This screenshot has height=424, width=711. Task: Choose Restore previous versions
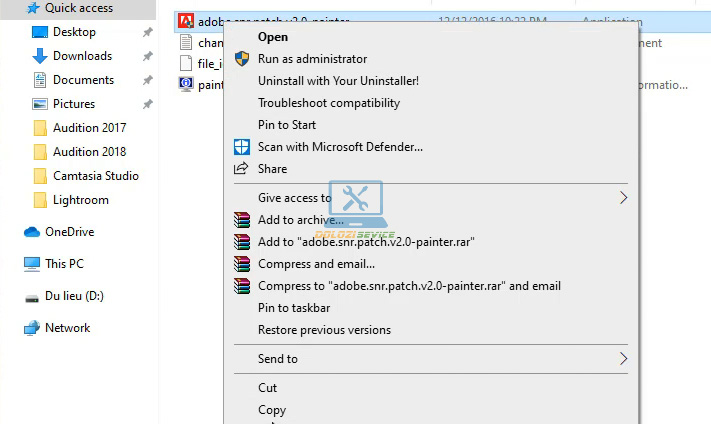[x=324, y=330]
